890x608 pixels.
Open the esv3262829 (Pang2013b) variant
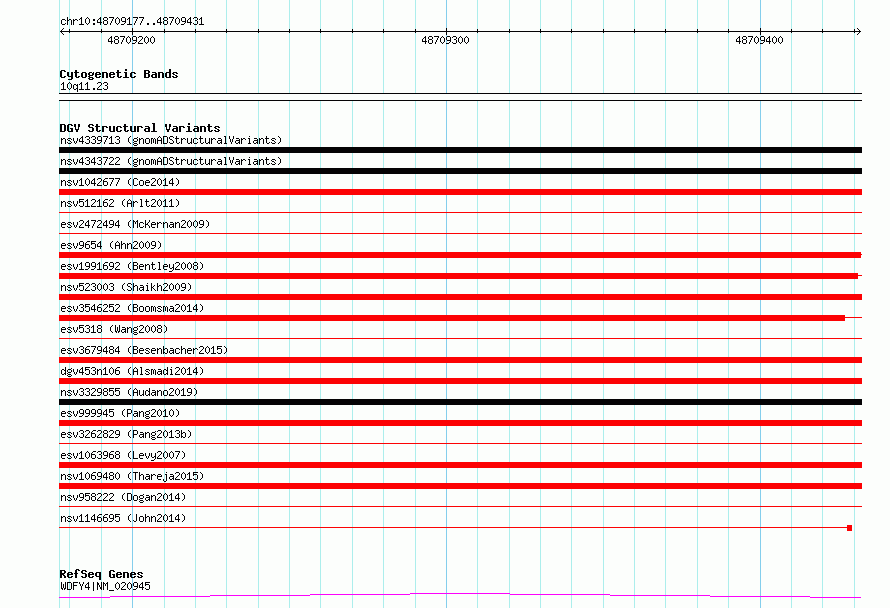click(x=126, y=434)
